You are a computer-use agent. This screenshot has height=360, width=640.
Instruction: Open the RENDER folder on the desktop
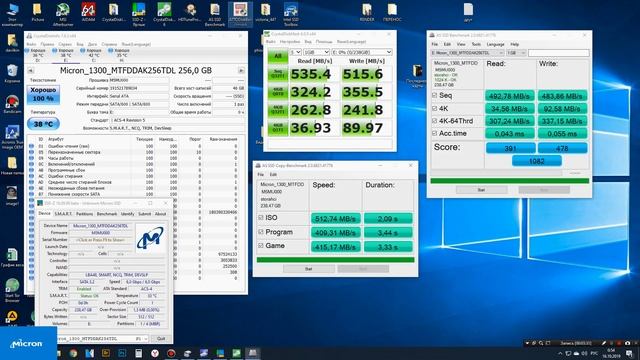click(x=367, y=13)
